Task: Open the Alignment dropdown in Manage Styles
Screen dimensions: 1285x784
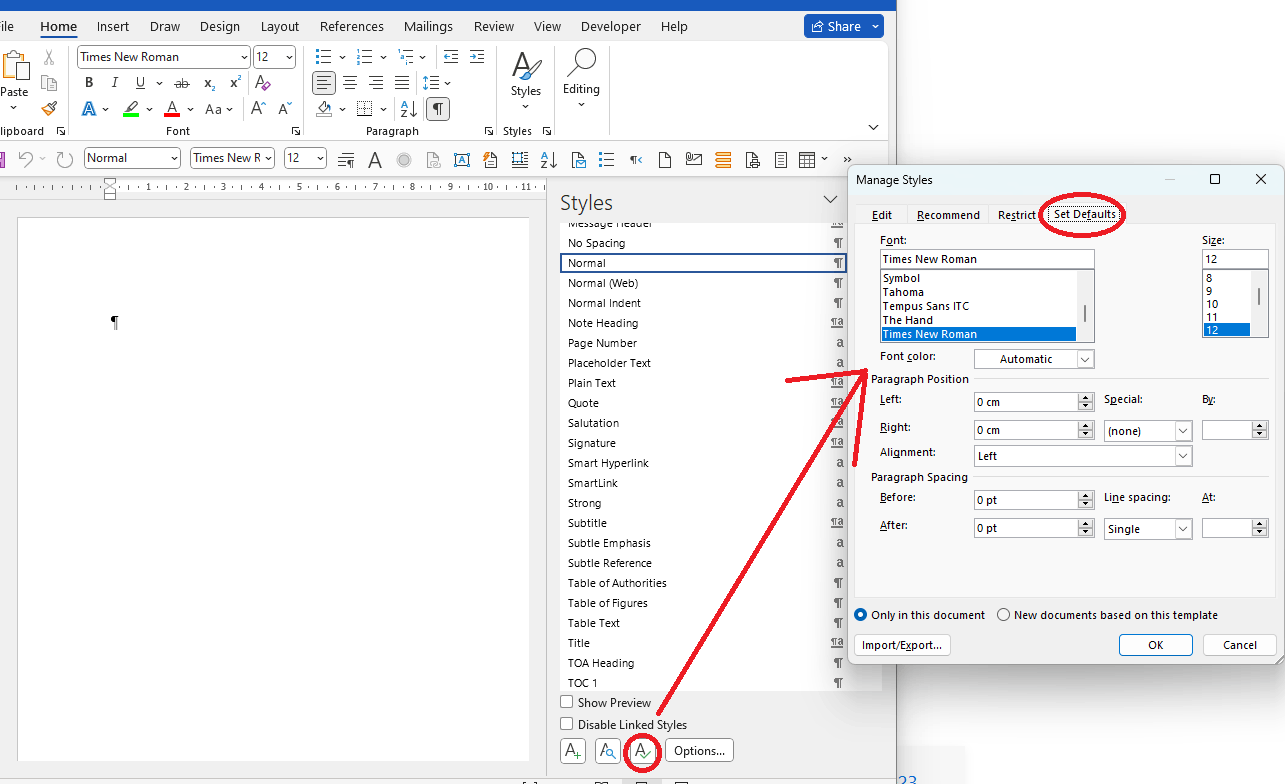Action: 1183,456
